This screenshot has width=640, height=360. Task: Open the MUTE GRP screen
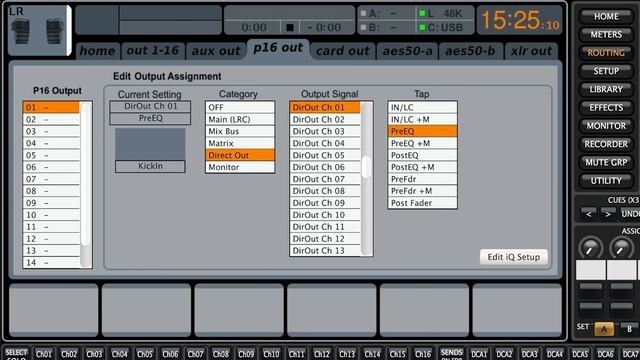(606, 162)
